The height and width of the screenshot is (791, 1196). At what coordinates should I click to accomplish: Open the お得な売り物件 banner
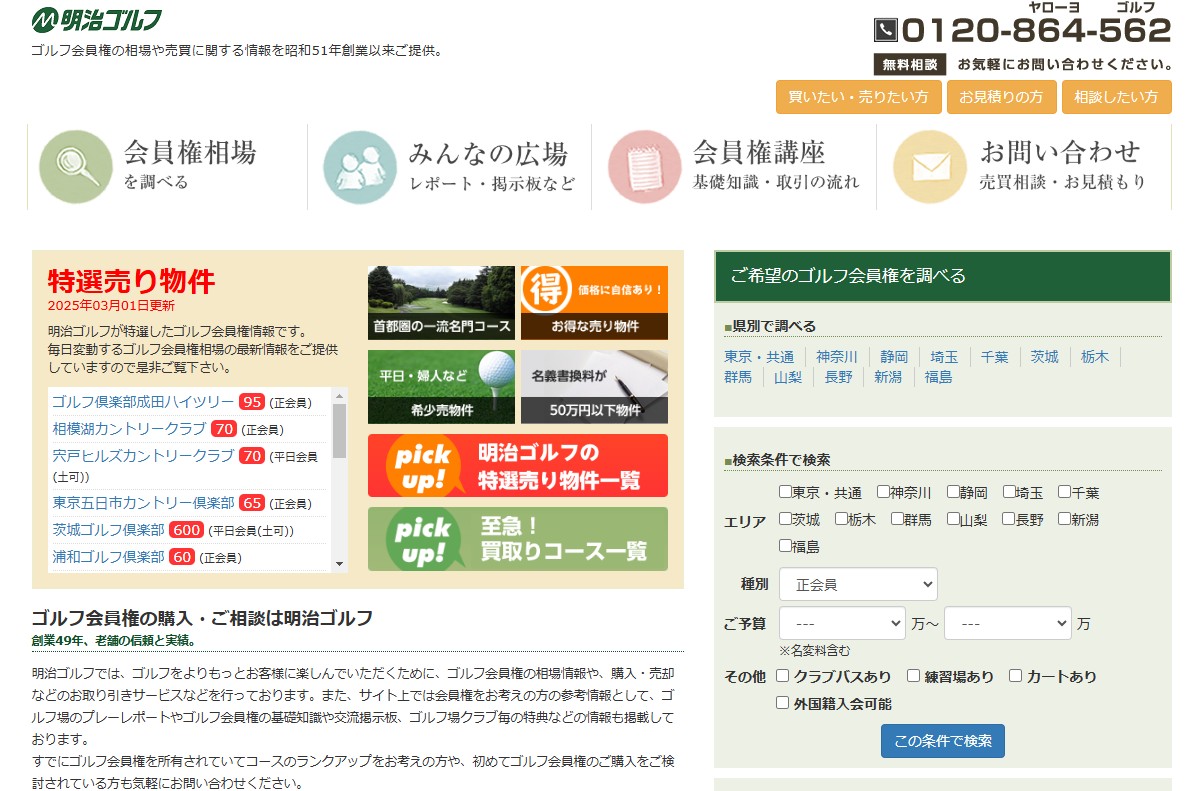click(594, 303)
